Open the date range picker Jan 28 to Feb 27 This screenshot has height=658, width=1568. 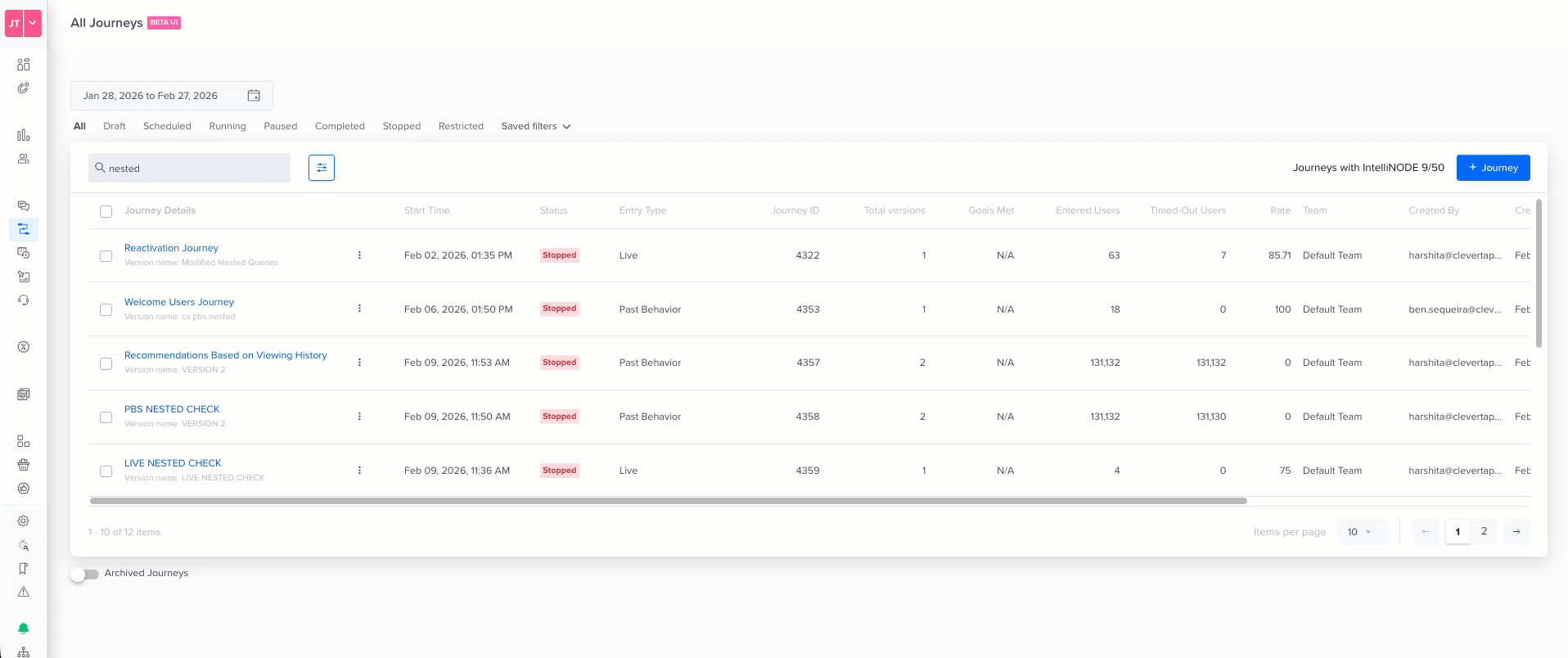click(172, 96)
